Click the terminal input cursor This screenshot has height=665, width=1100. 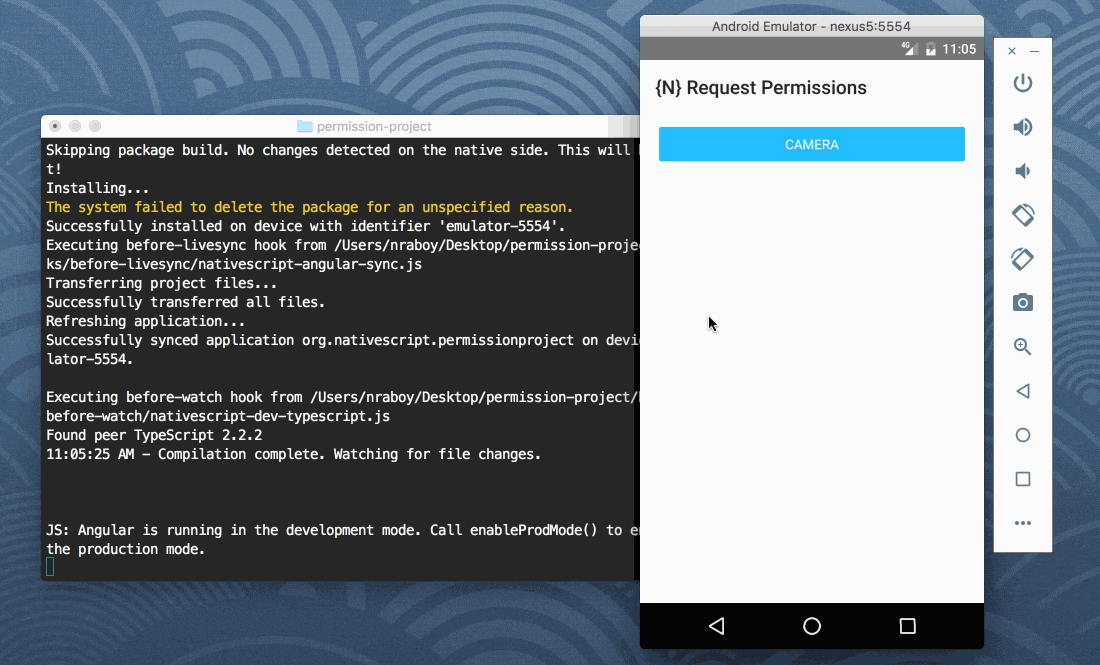49,565
